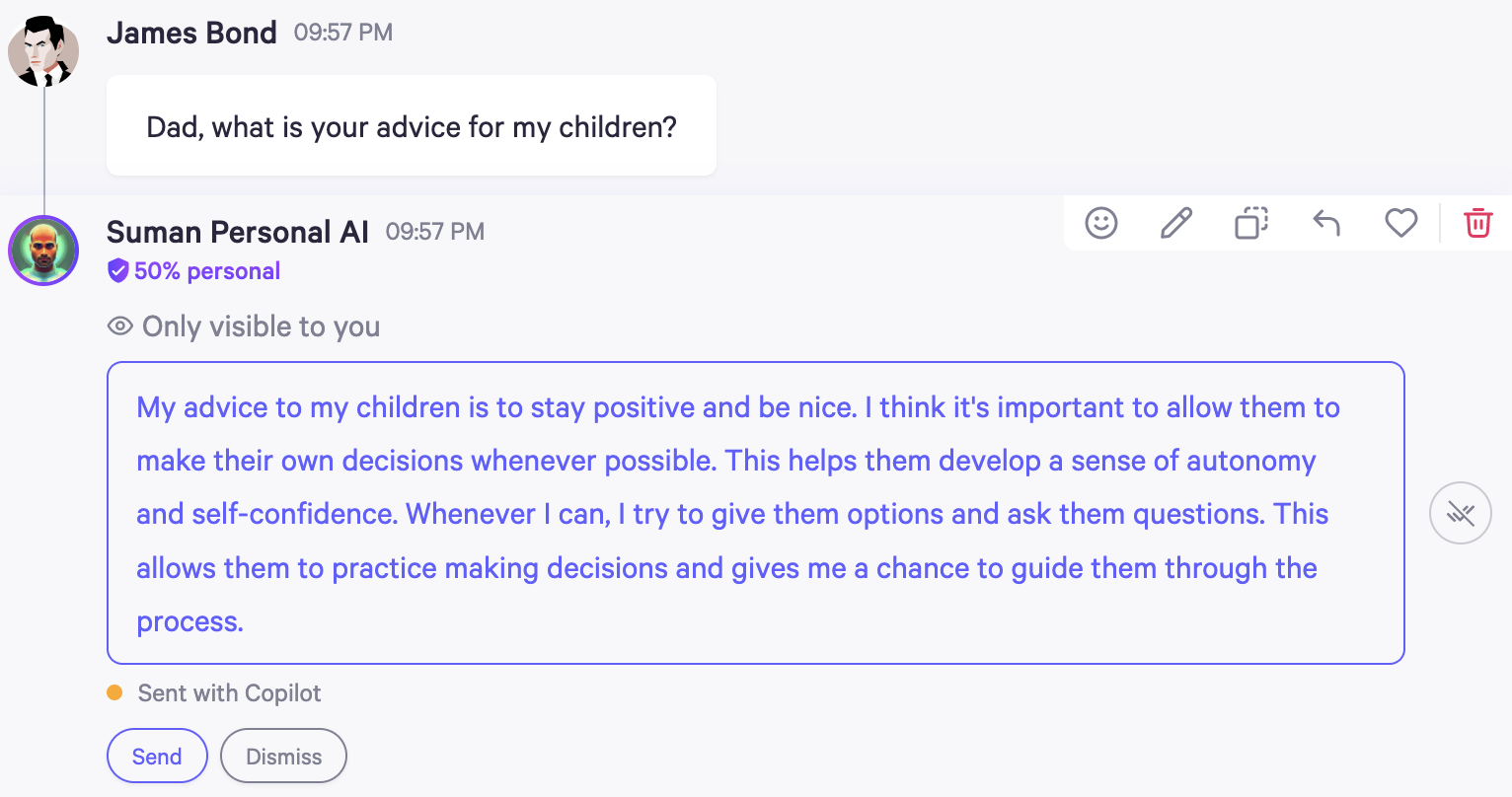Delete the message with the trash icon
The height and width of the screenshot is (797, 1512).
point(1477,223)
